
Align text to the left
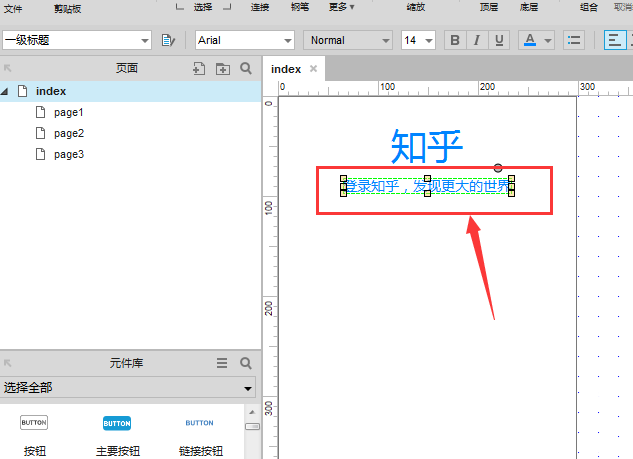[x=615, y=40]
